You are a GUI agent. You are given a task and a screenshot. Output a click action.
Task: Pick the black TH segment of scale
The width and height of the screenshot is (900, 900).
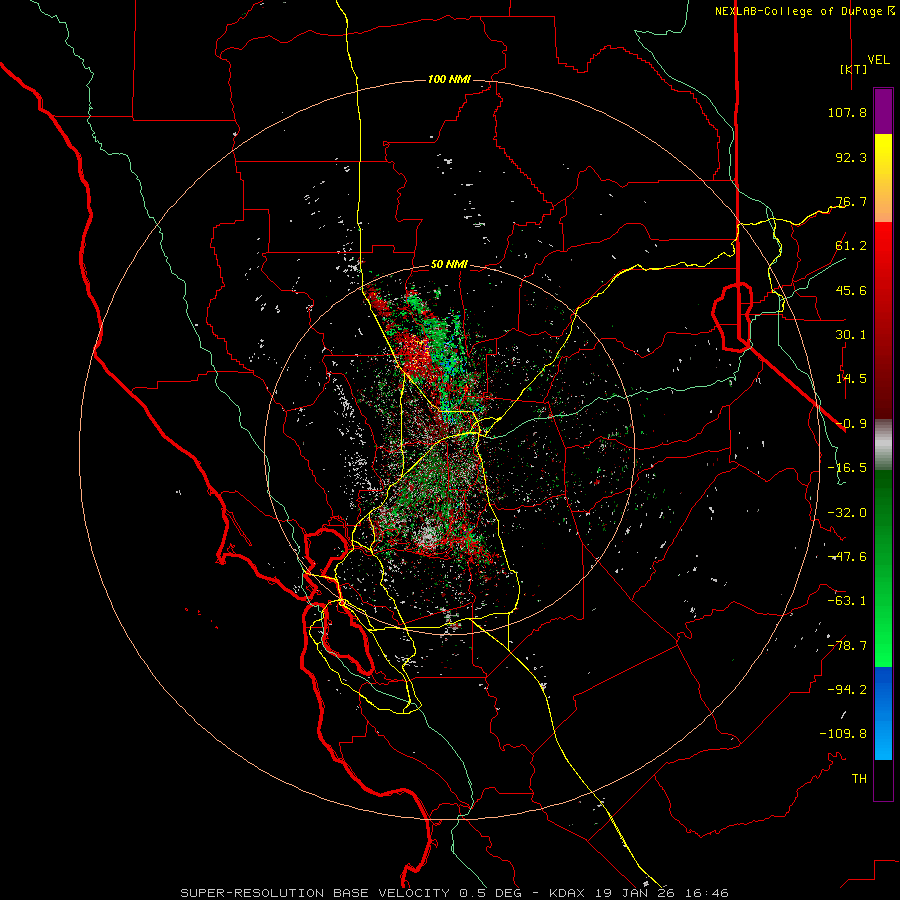coord(883,780)
